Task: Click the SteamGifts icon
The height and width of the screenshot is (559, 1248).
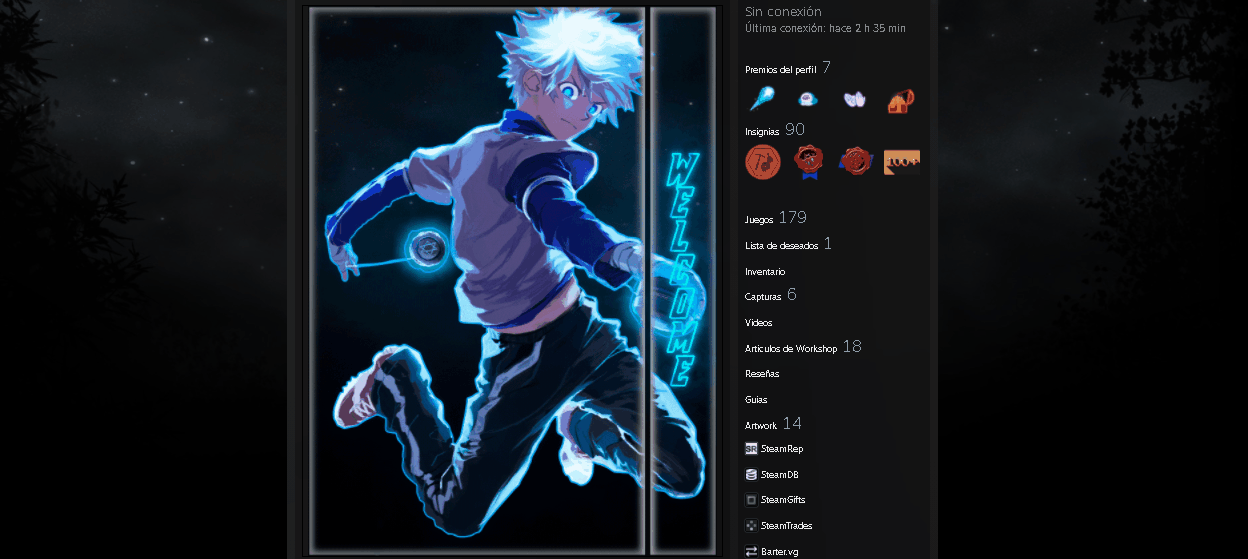Action: click(x=751, y=500)
